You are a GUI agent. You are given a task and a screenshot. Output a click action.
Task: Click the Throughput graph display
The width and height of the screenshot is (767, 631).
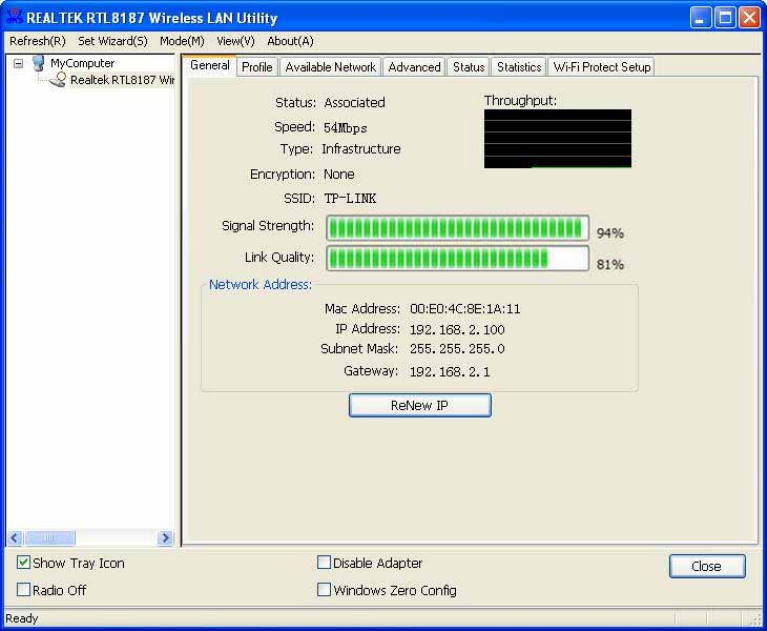coord(558,139)
